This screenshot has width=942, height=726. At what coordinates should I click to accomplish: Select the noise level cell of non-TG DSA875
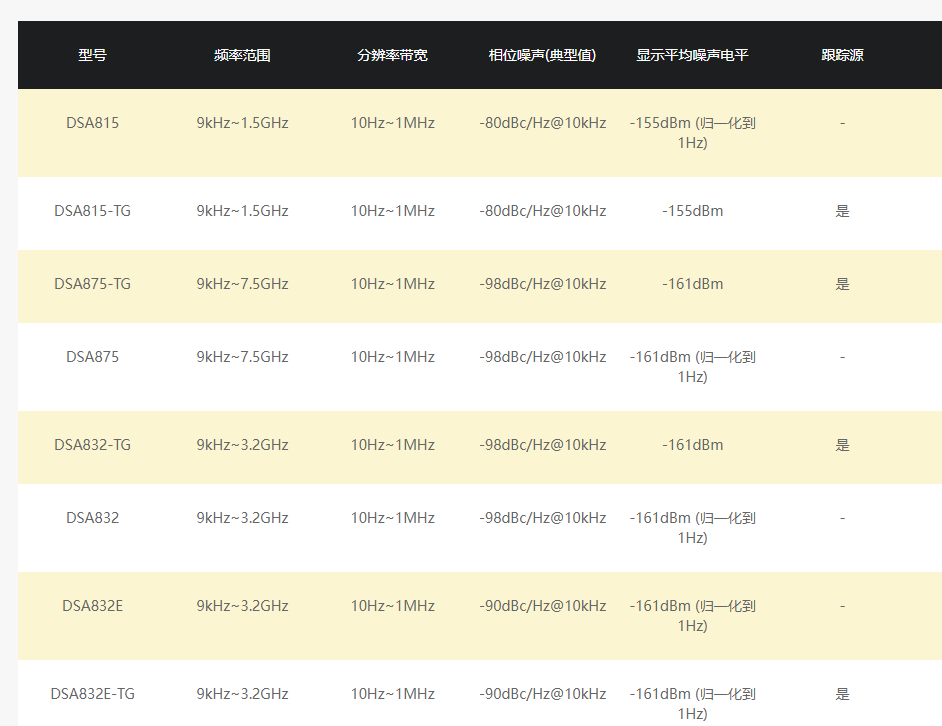point(693,367)
